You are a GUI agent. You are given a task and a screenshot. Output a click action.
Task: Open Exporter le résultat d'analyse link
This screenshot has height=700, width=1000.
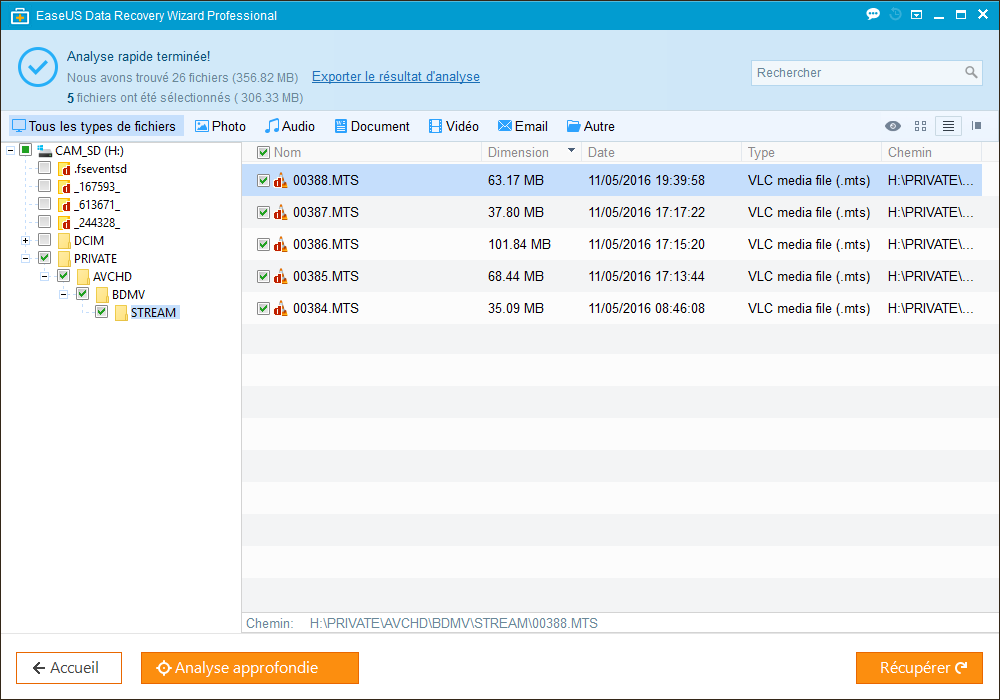(x=396, y=77)
